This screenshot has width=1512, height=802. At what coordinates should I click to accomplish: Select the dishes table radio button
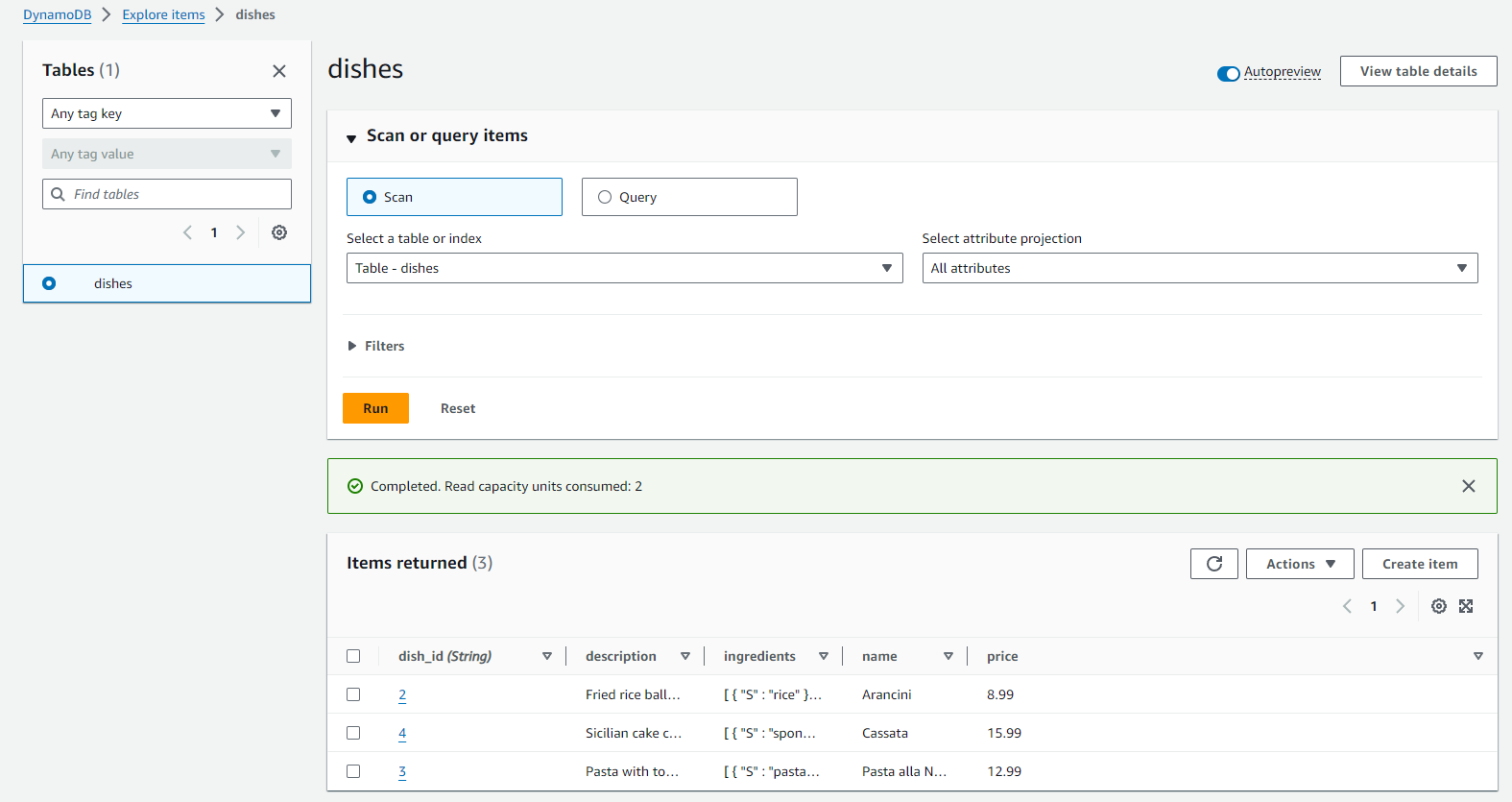(x=49, y=283)
